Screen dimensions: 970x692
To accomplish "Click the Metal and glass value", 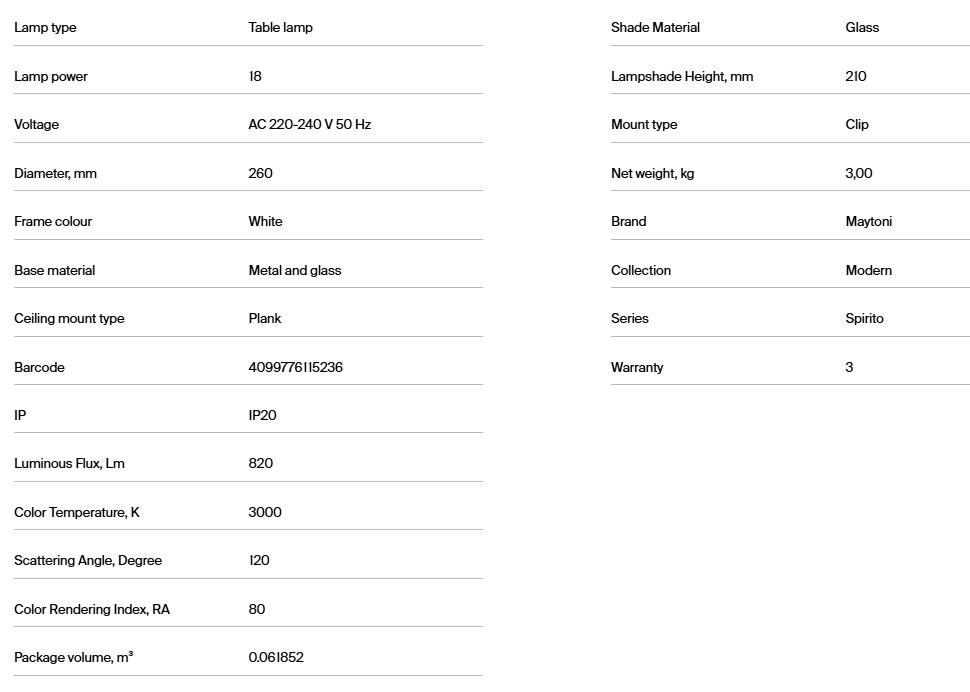I will [294, 271].
